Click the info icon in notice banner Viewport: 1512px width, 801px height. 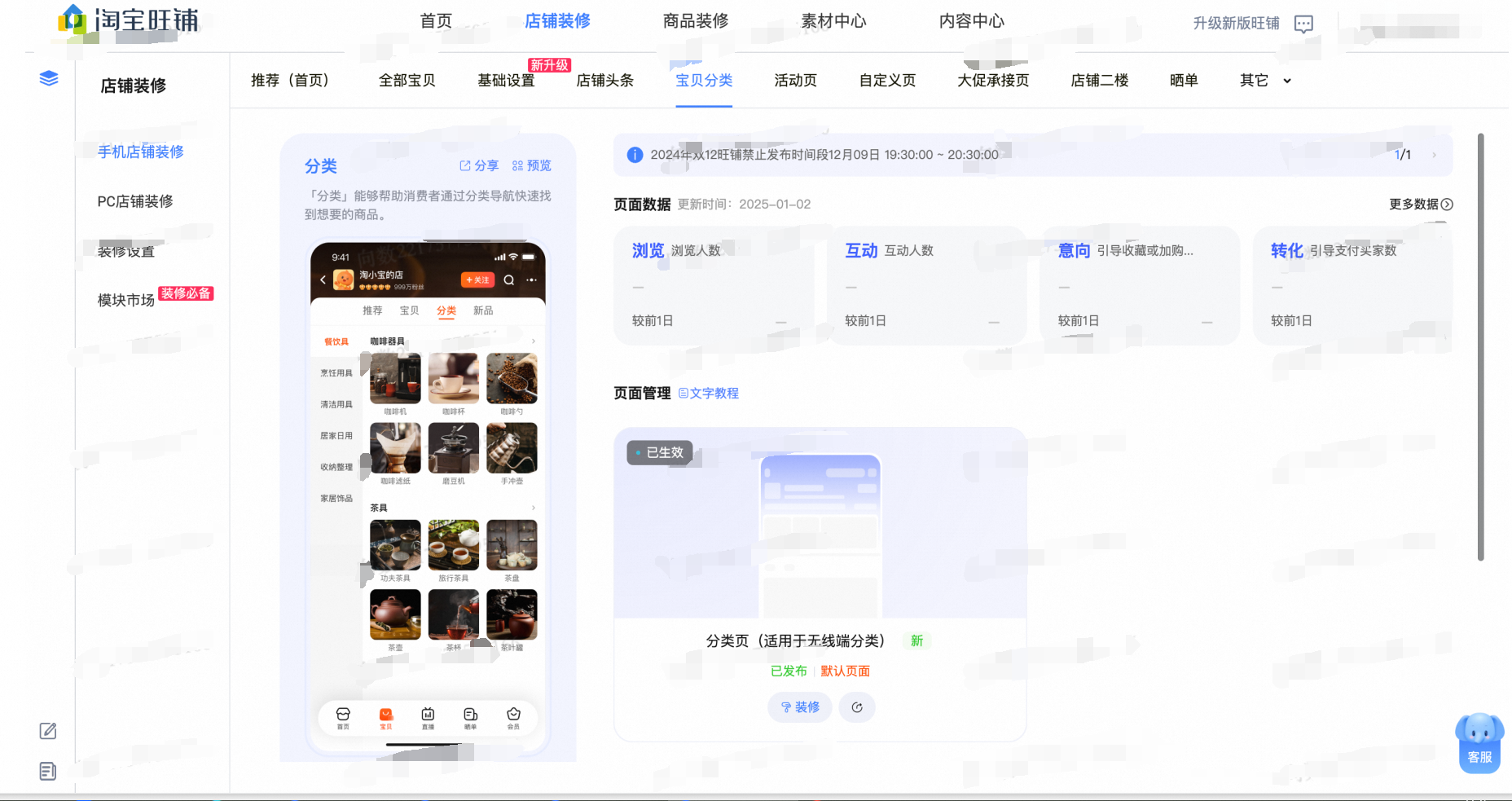tap(635, 155)
